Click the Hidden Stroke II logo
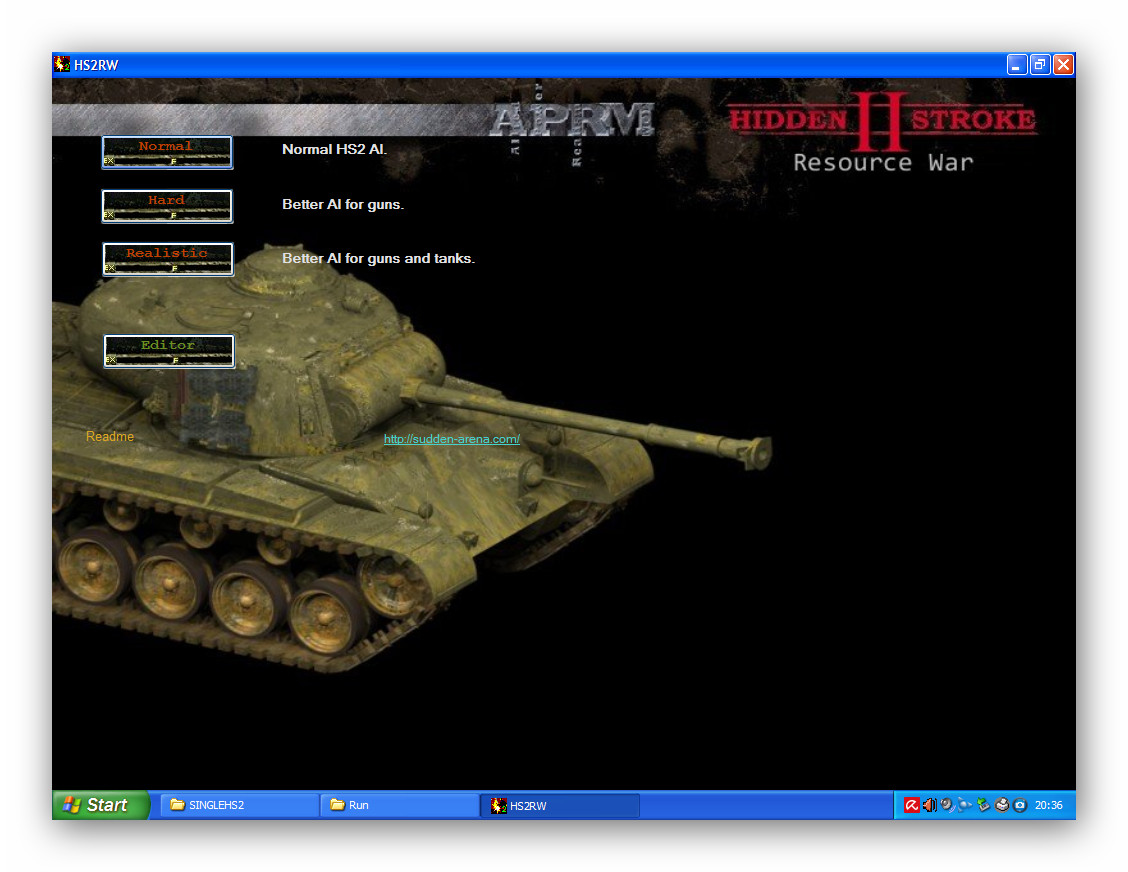 pyautogui.click(x=883, y=120)
